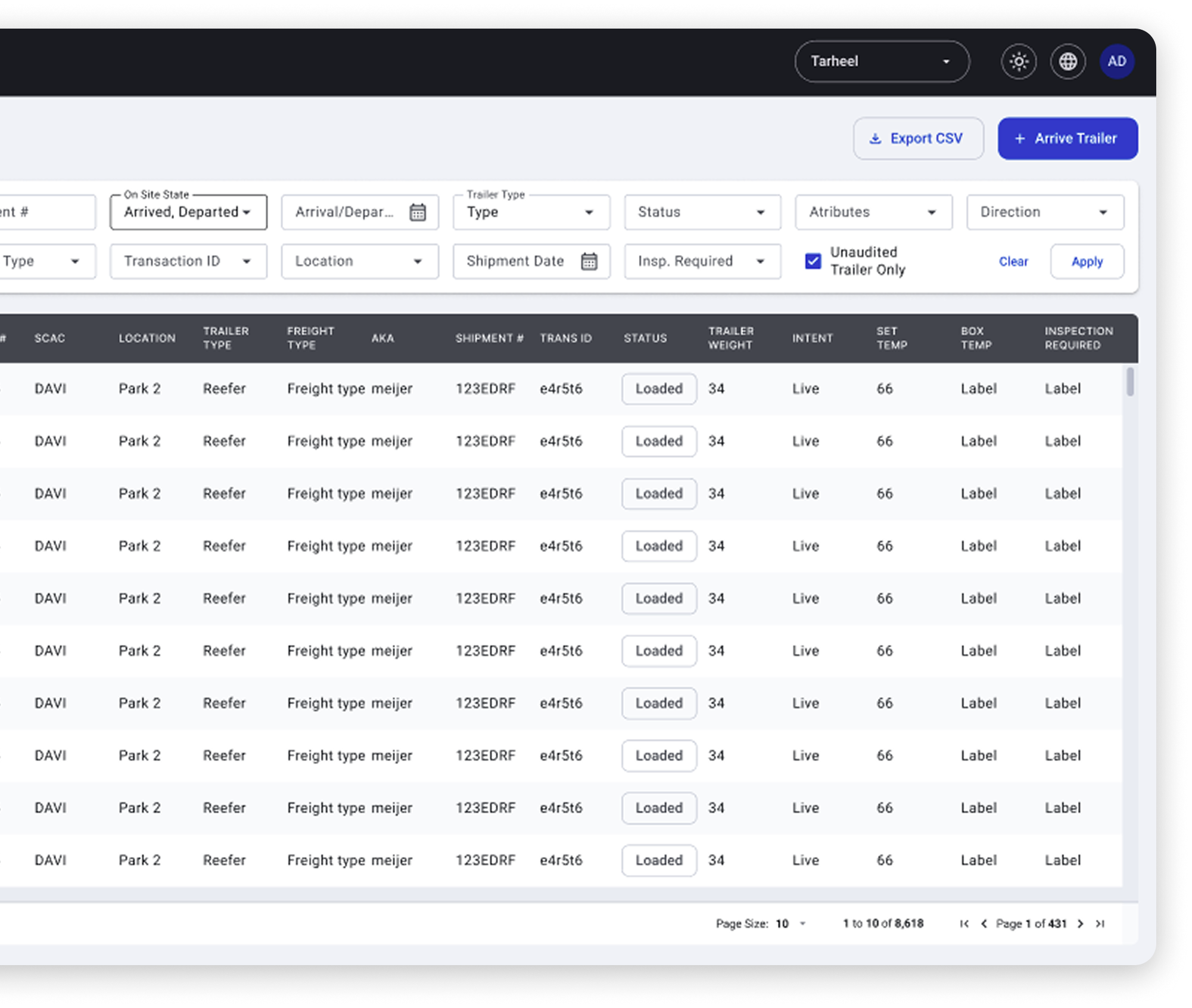The image size is (1192, 1008).
Task: Go to the previous page
Action: click(x=984, y=923)
